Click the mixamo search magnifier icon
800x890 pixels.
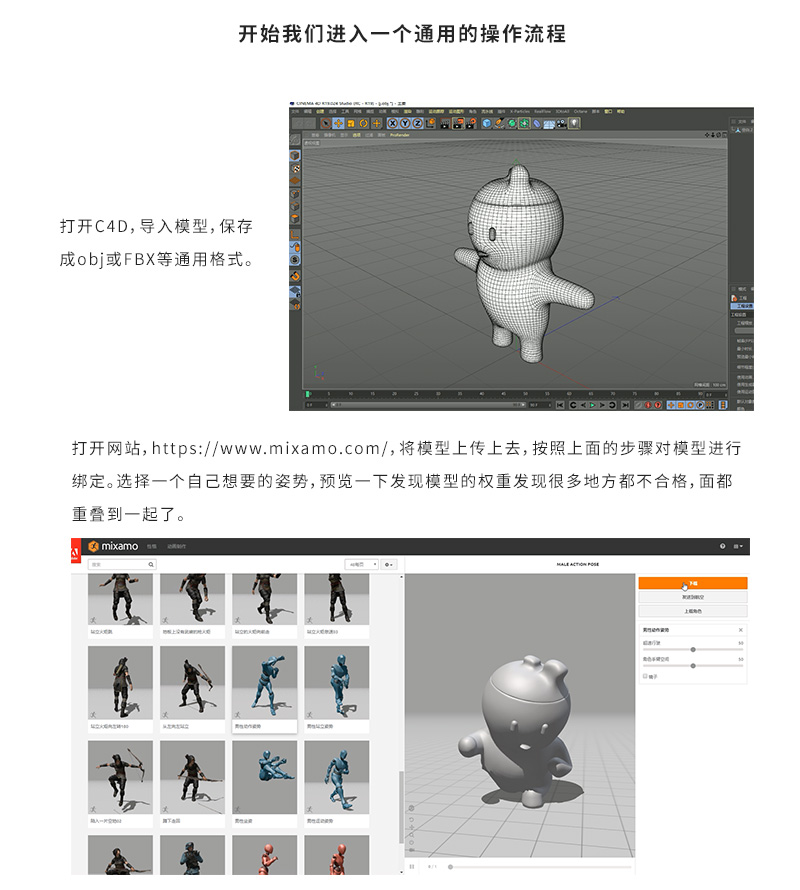coord(151,564)
